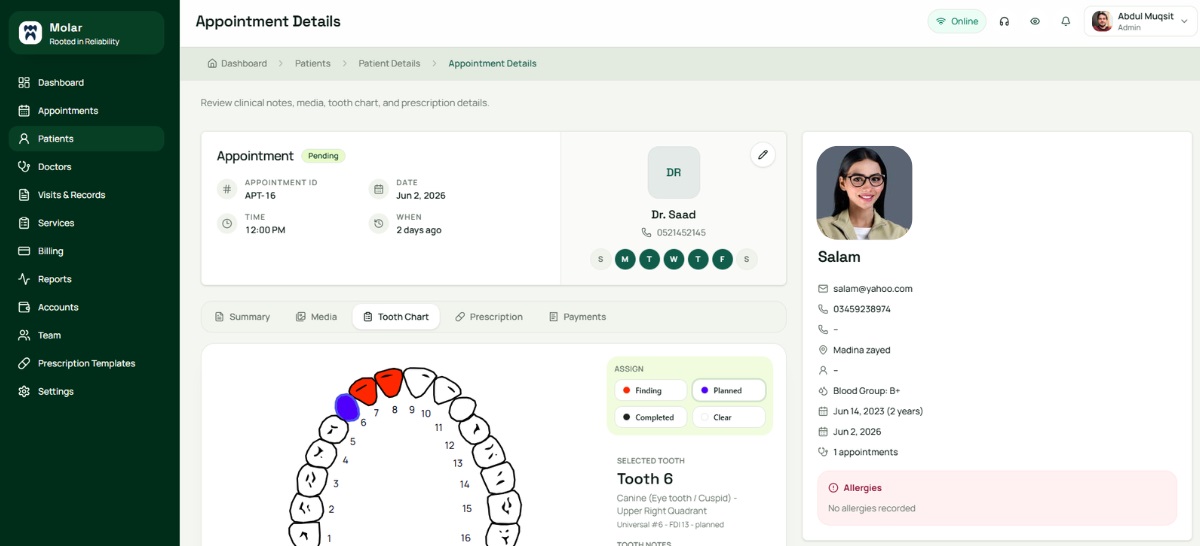The height and width of the screenshot is (546, 1200).
Task: Click the Date calendar icon
Action: [378, 189]
